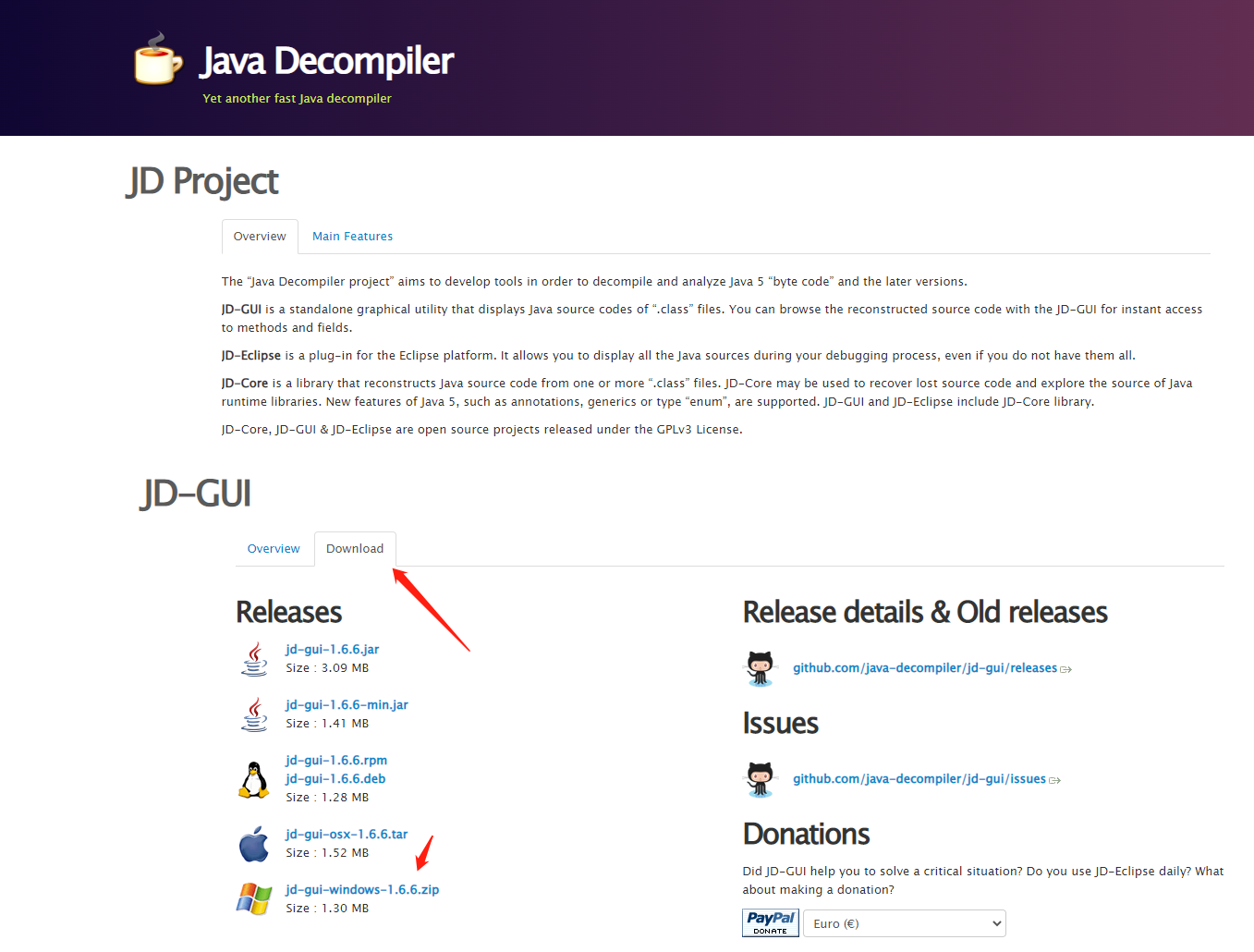Download jd-gui-osx-1.6.6.tar
The width and height of the screenshot is (1254, 952).
point(346,834)
